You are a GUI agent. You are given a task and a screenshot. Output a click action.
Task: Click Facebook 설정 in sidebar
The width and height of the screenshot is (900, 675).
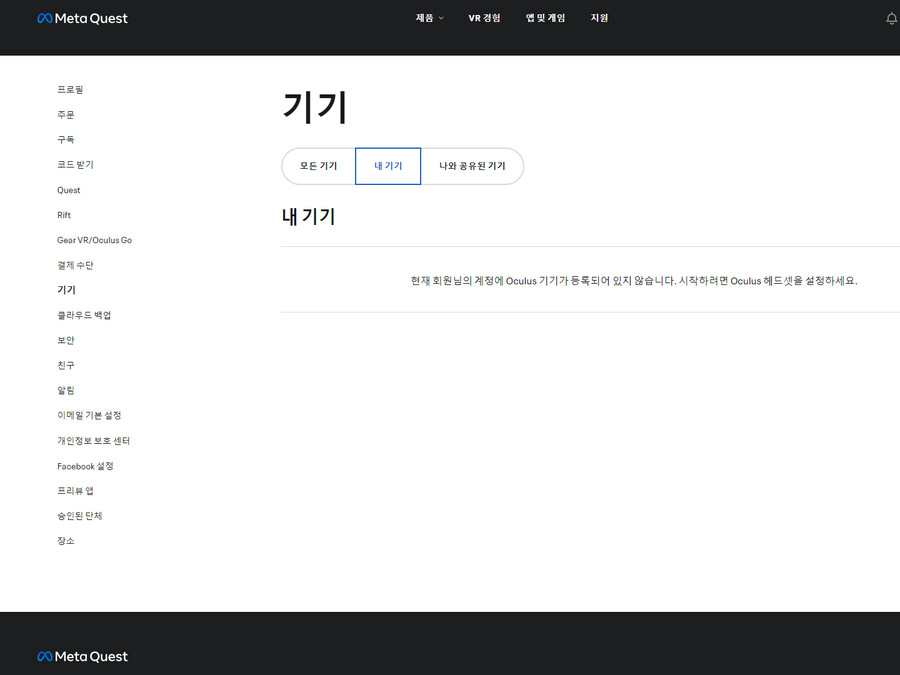(x=85, y=466)
